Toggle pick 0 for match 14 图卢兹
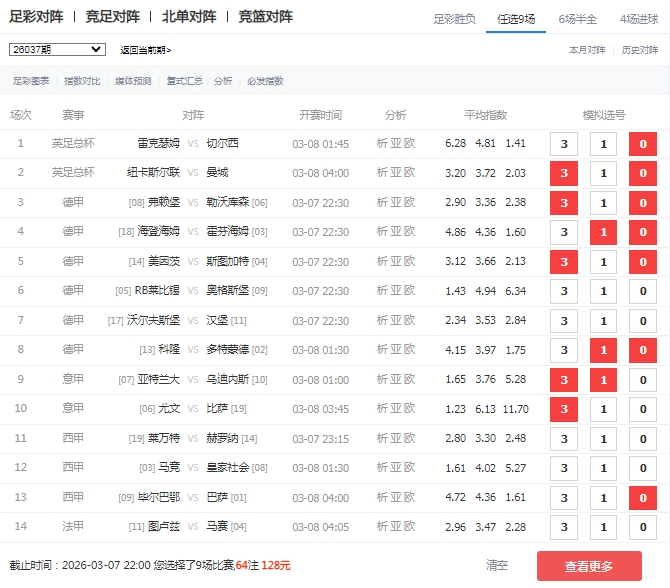 (642, 528)
